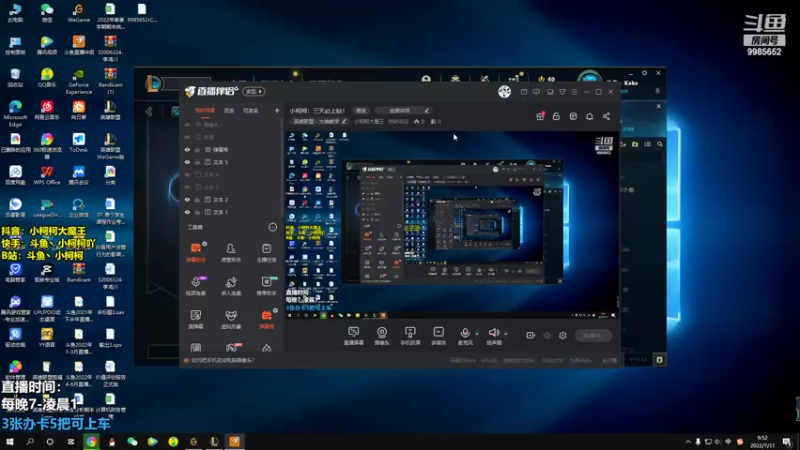Click the gift box icon with red badge

540,116
